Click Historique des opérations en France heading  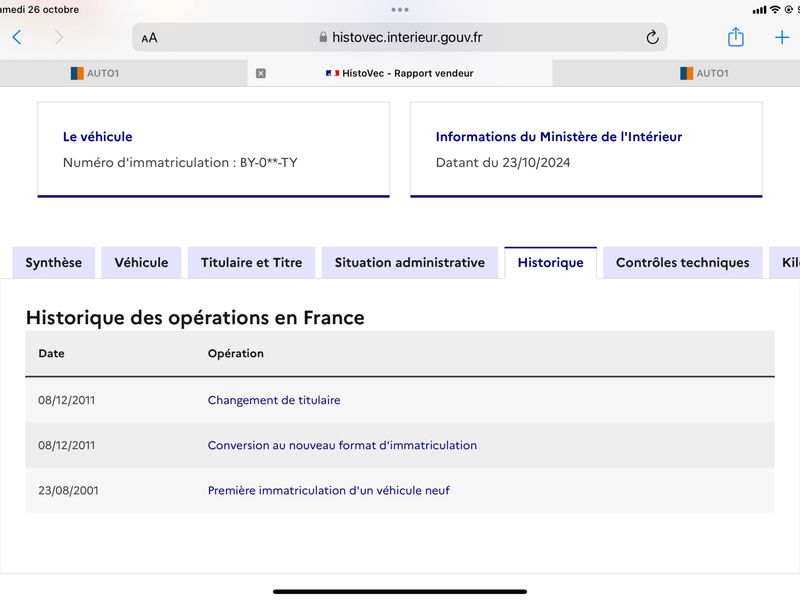coord(195,318)
